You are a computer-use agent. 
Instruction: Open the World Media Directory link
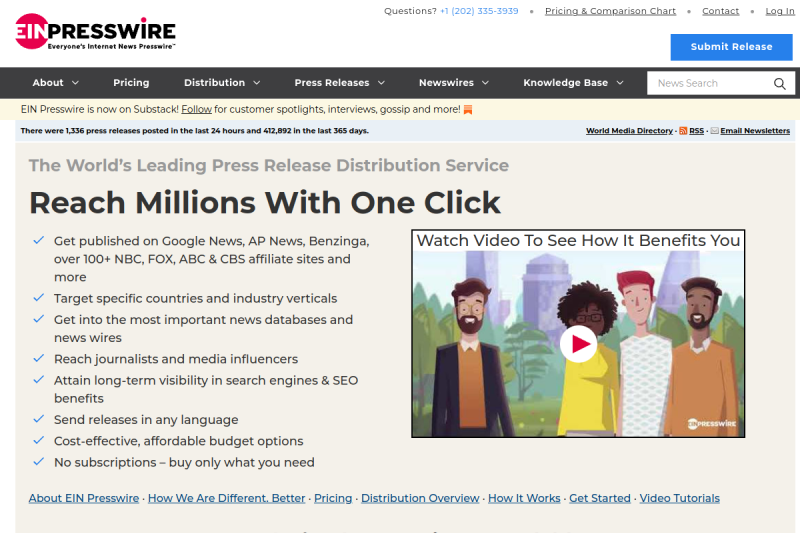click(x=629, y=131)
